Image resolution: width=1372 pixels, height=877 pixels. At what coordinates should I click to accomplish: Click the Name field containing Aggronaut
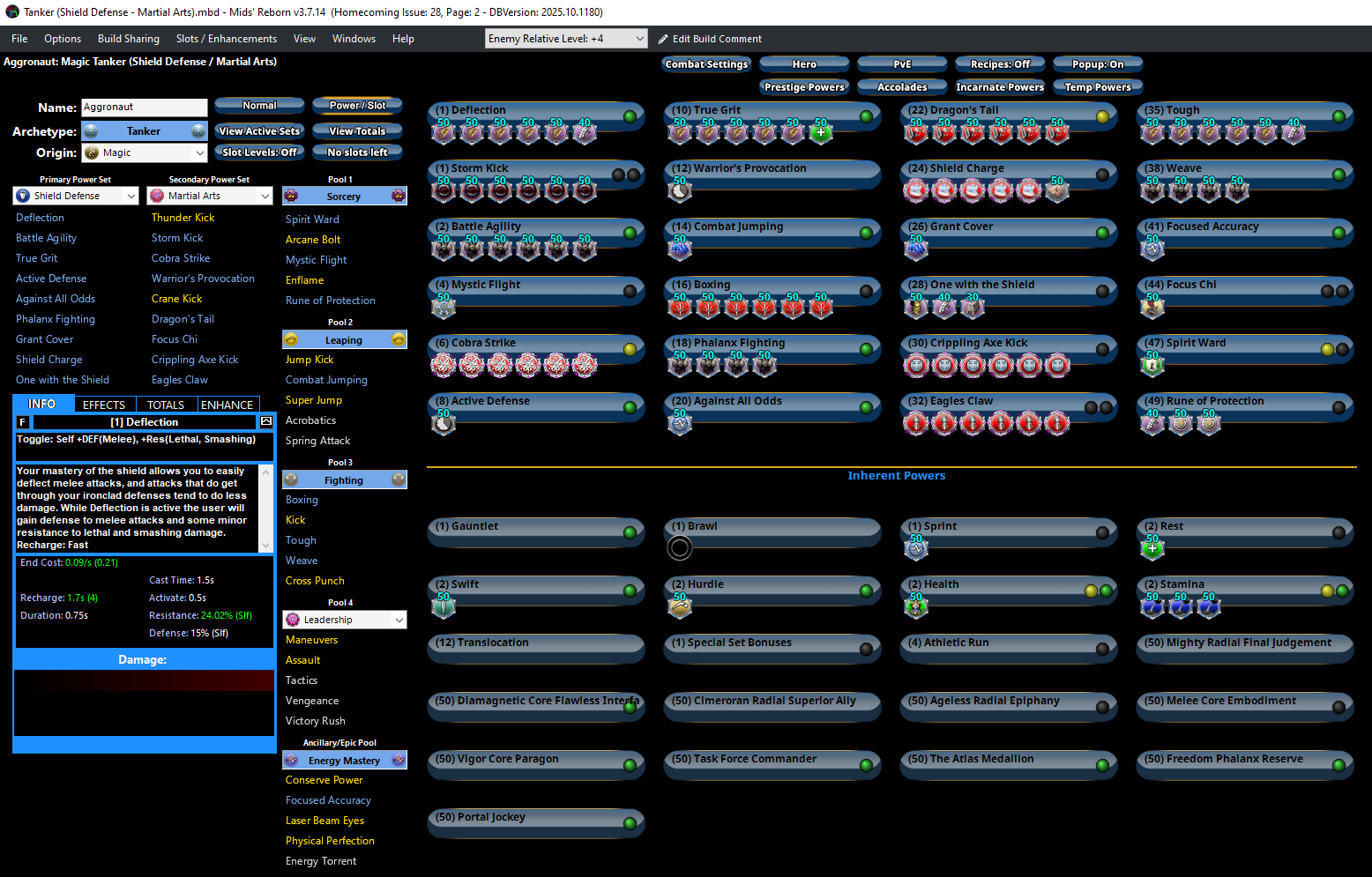click(144, 108)
